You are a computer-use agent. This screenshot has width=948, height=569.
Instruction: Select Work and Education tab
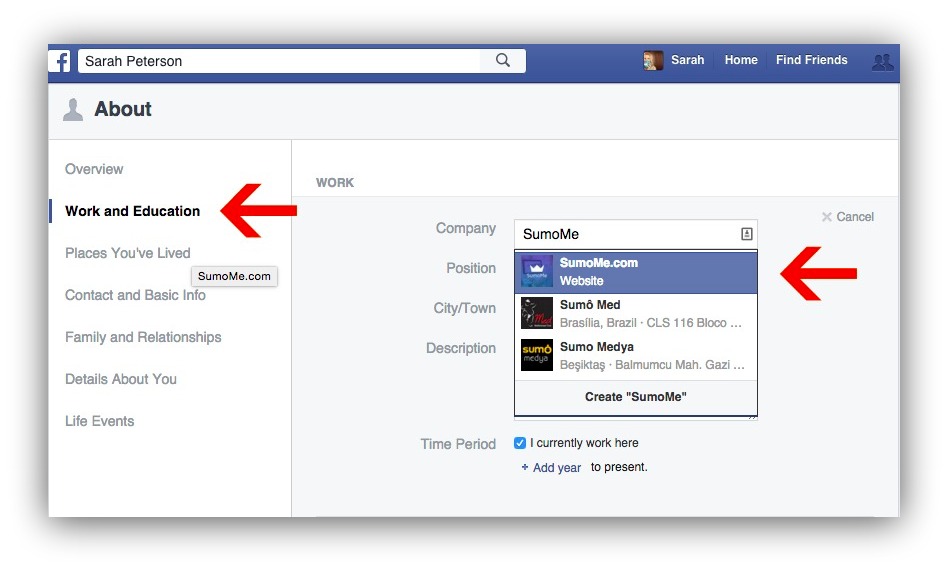pyautogui.click(x=132, y=211)
